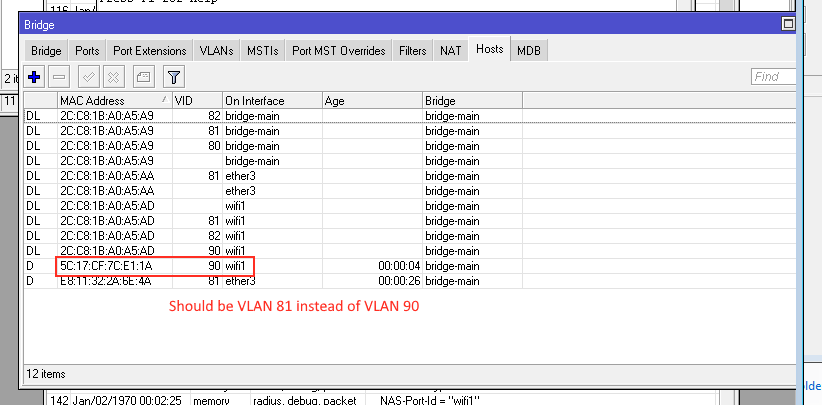Focus the Find search field
This screenshot has height=405, width=822.
[774, 77]
